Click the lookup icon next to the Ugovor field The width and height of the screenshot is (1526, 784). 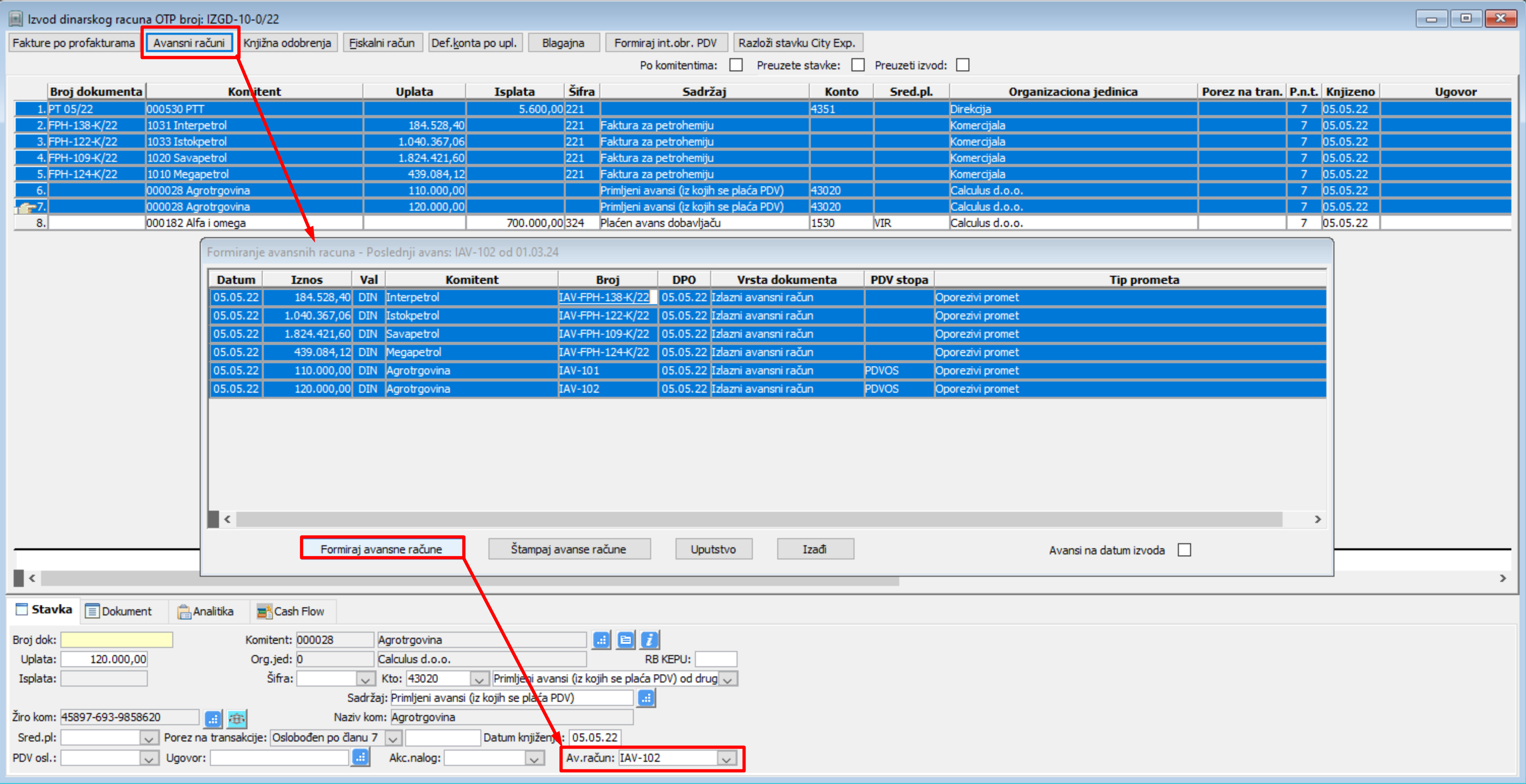(360, 757)
